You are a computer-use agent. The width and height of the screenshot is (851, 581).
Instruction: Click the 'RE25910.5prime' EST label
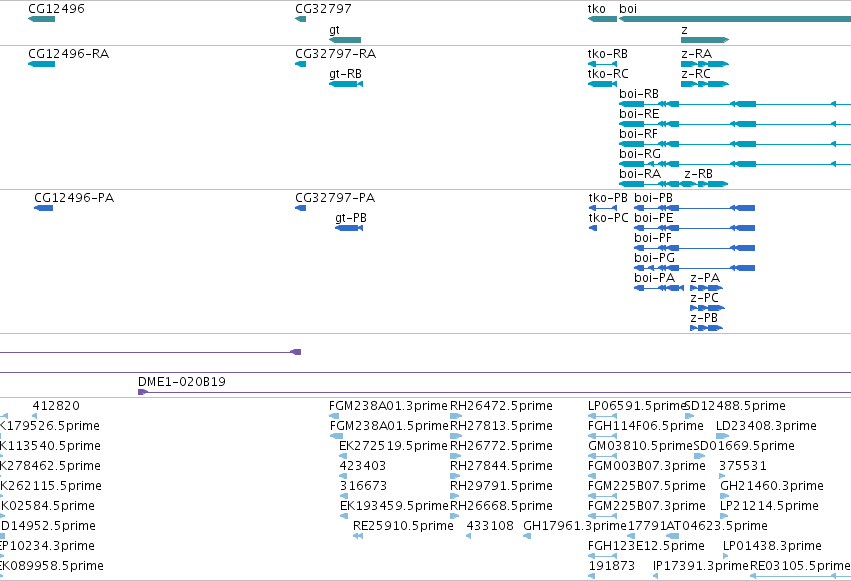(403, 526)
